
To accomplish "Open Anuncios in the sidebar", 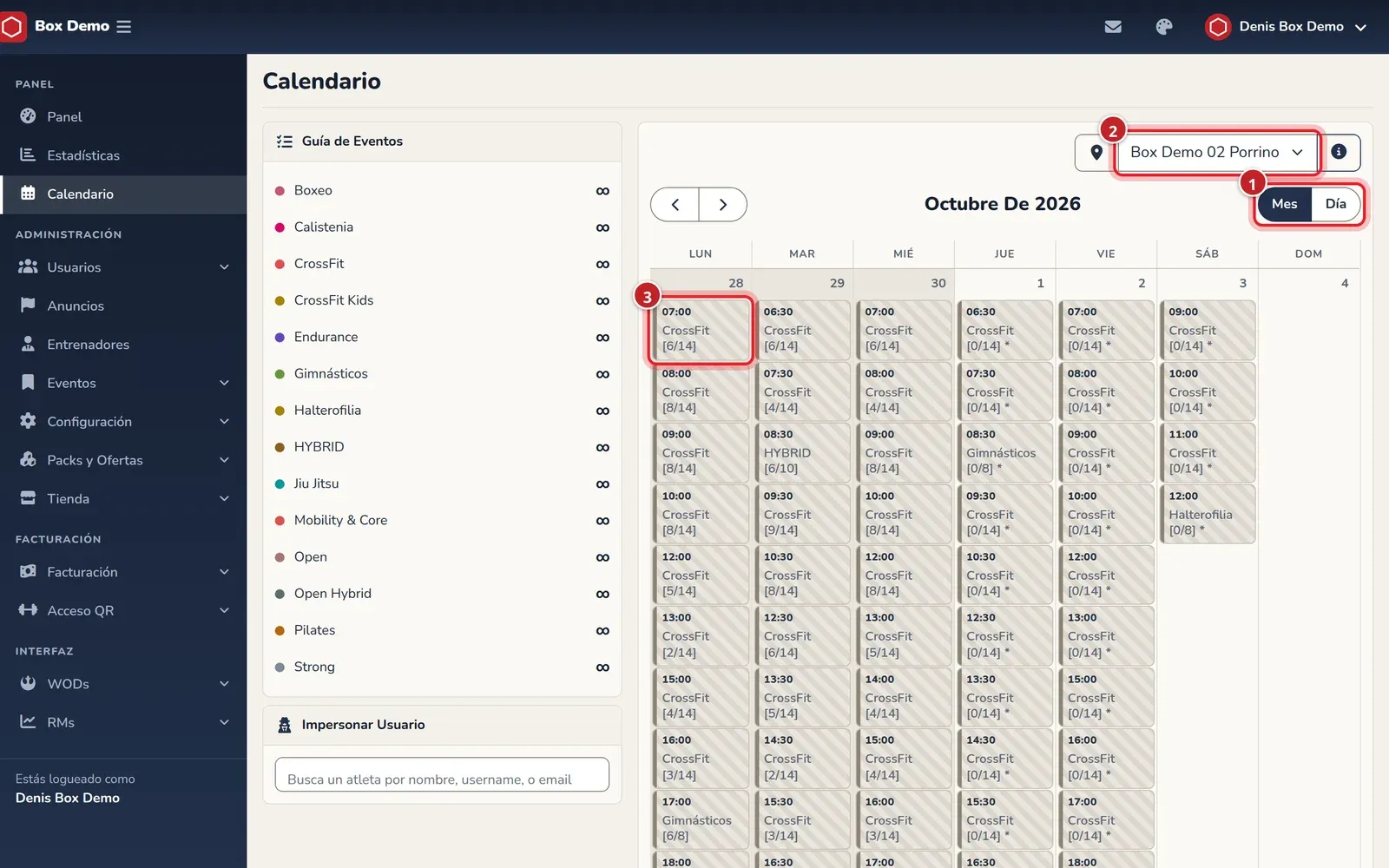I will click(x=123, y=306).
